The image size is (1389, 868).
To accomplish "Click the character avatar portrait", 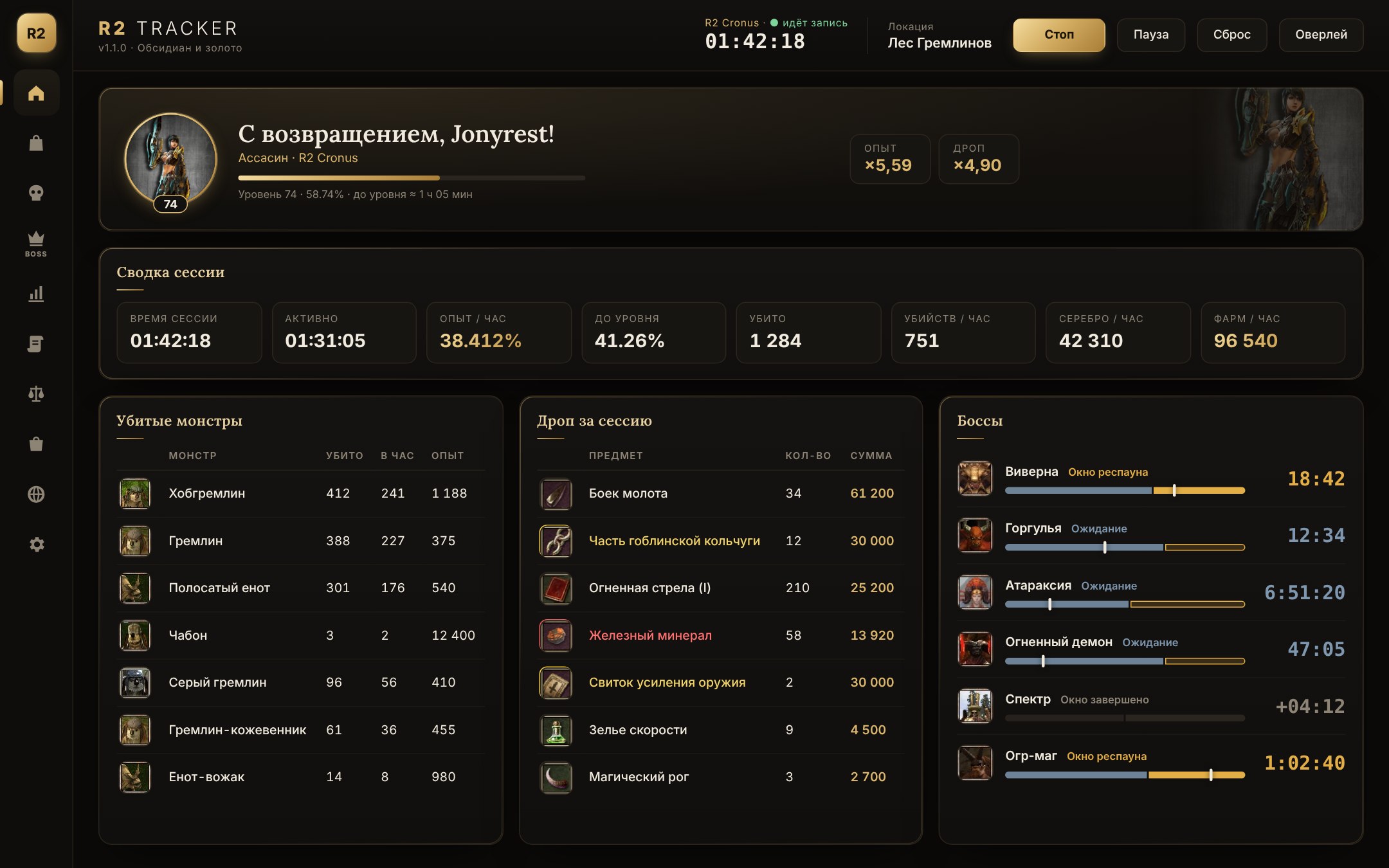I will [x=170, y=159].
